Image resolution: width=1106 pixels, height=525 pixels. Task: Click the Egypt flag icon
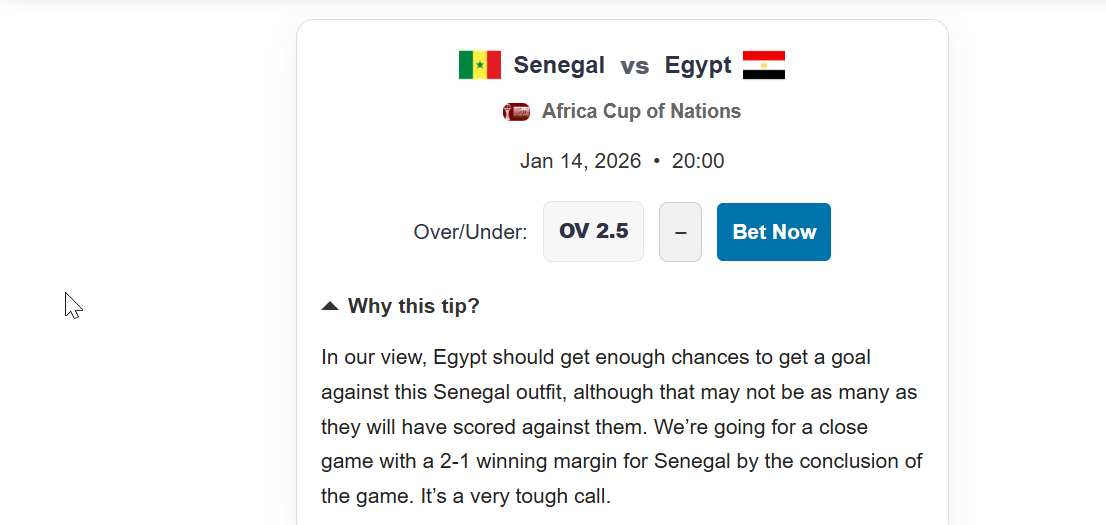(764, 66)
